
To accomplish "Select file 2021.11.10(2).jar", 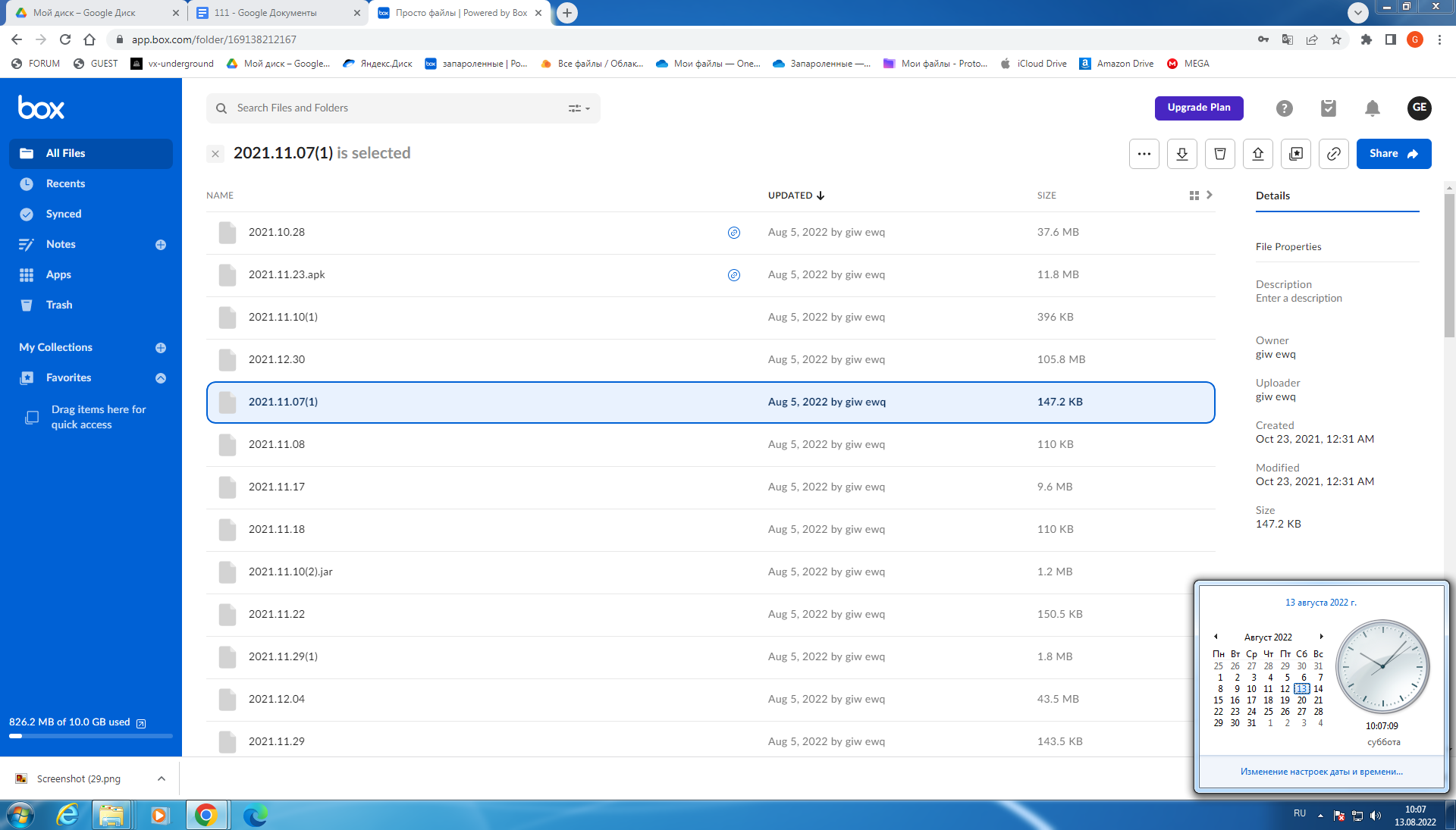I will (x=711, y=572).
